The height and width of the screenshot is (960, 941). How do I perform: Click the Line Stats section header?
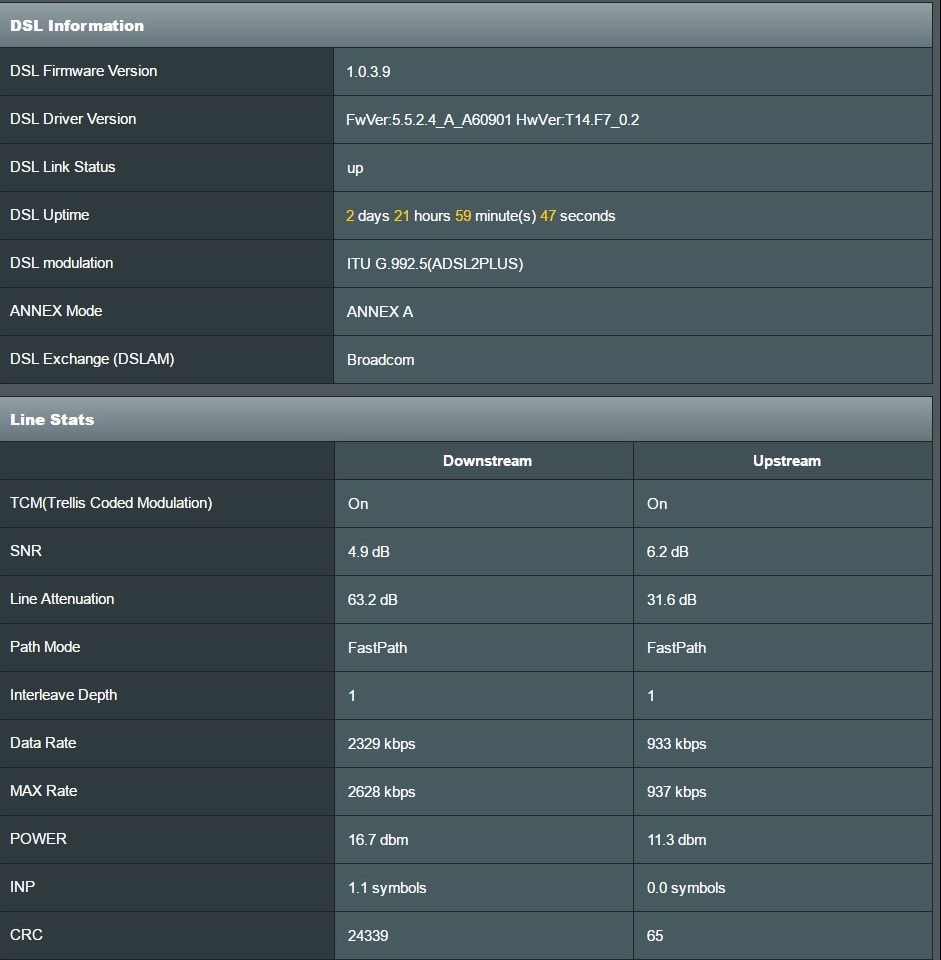coord(52,420)
